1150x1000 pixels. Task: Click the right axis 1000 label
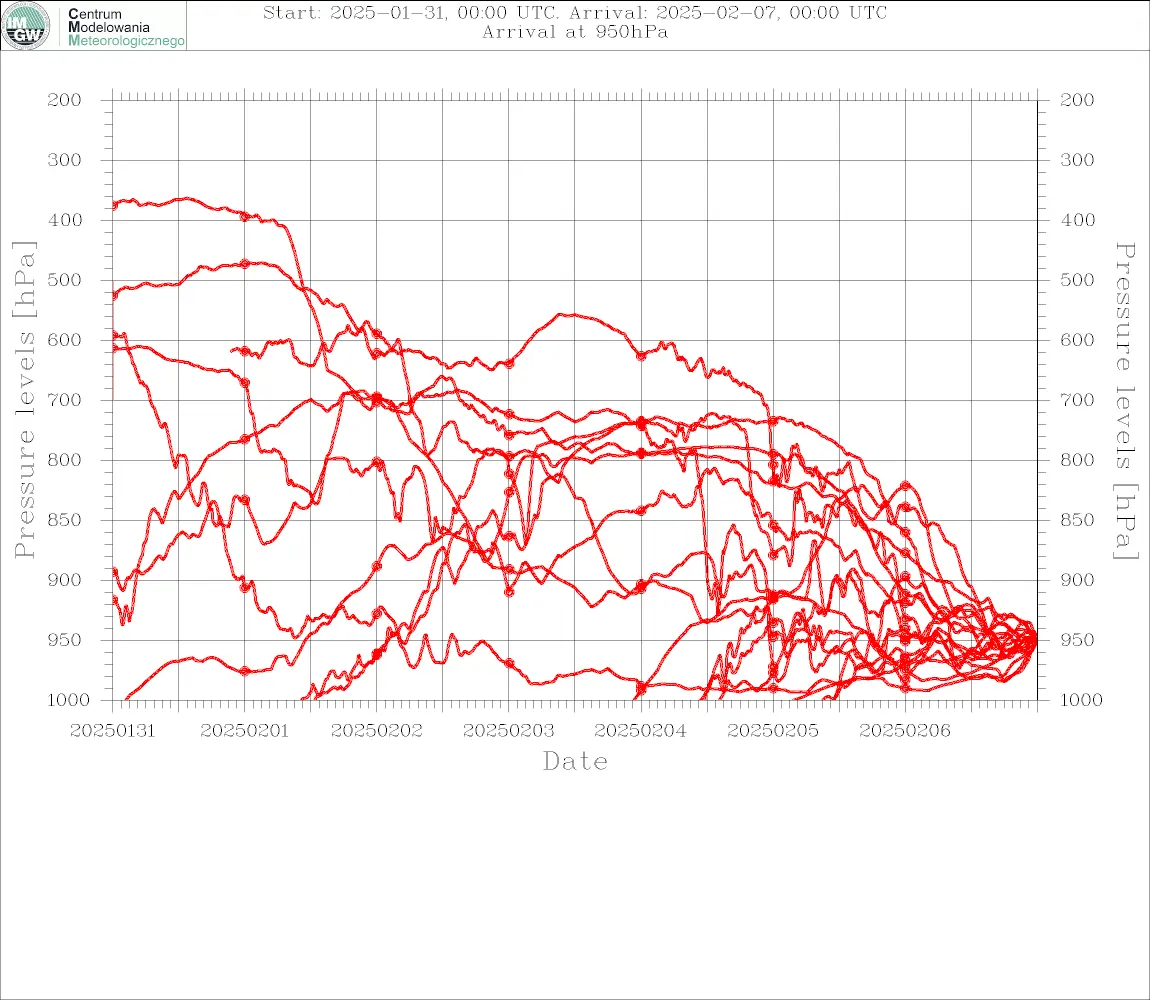1081,700
